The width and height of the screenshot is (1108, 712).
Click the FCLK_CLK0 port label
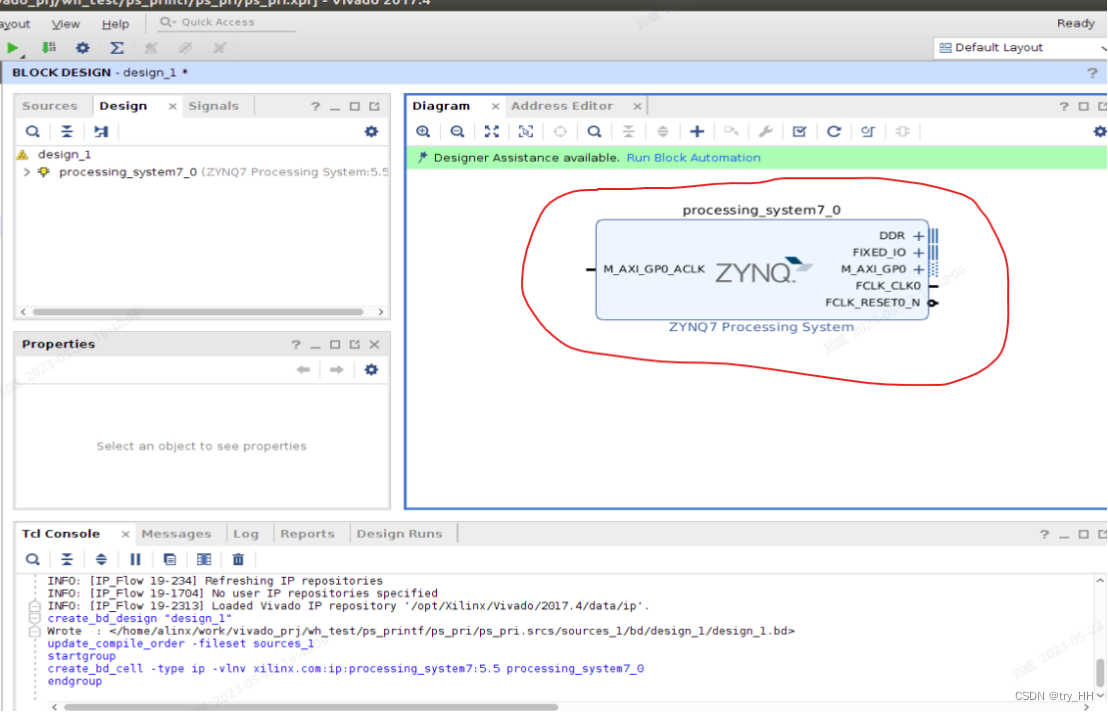click(888, 286)
